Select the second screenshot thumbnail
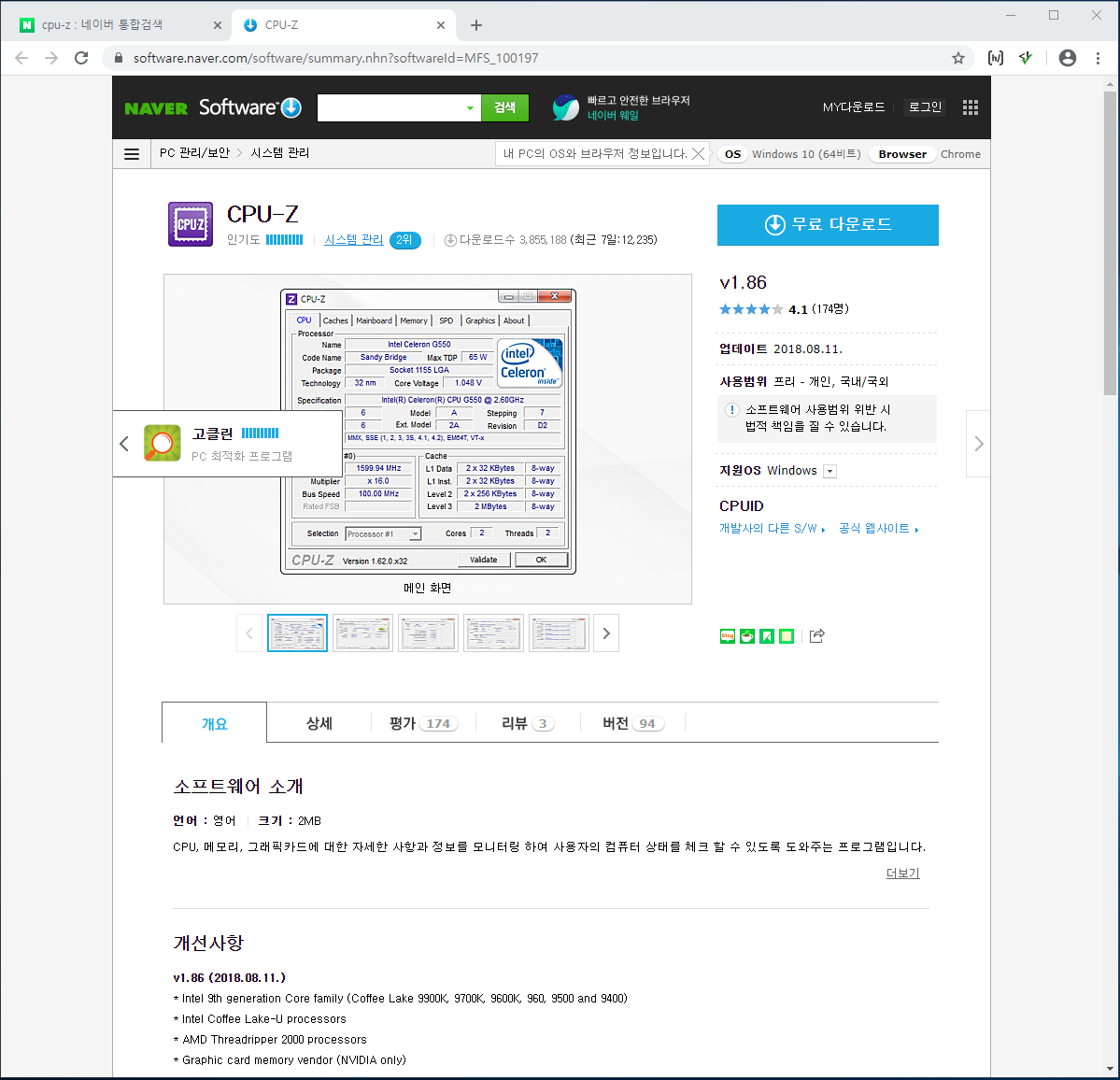Viewport: 1120px width, 1080px height. pyautogui.click(x=362, y=632)
